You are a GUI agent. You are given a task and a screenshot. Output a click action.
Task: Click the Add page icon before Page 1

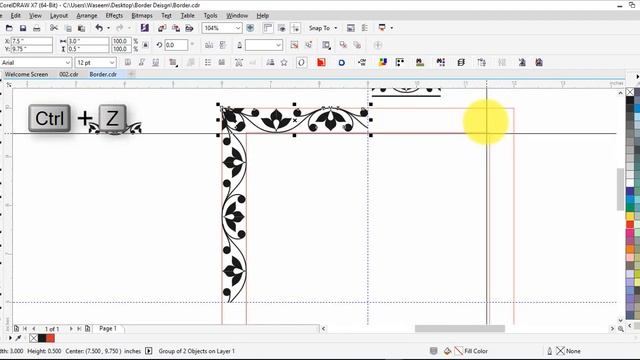point(87,329)
